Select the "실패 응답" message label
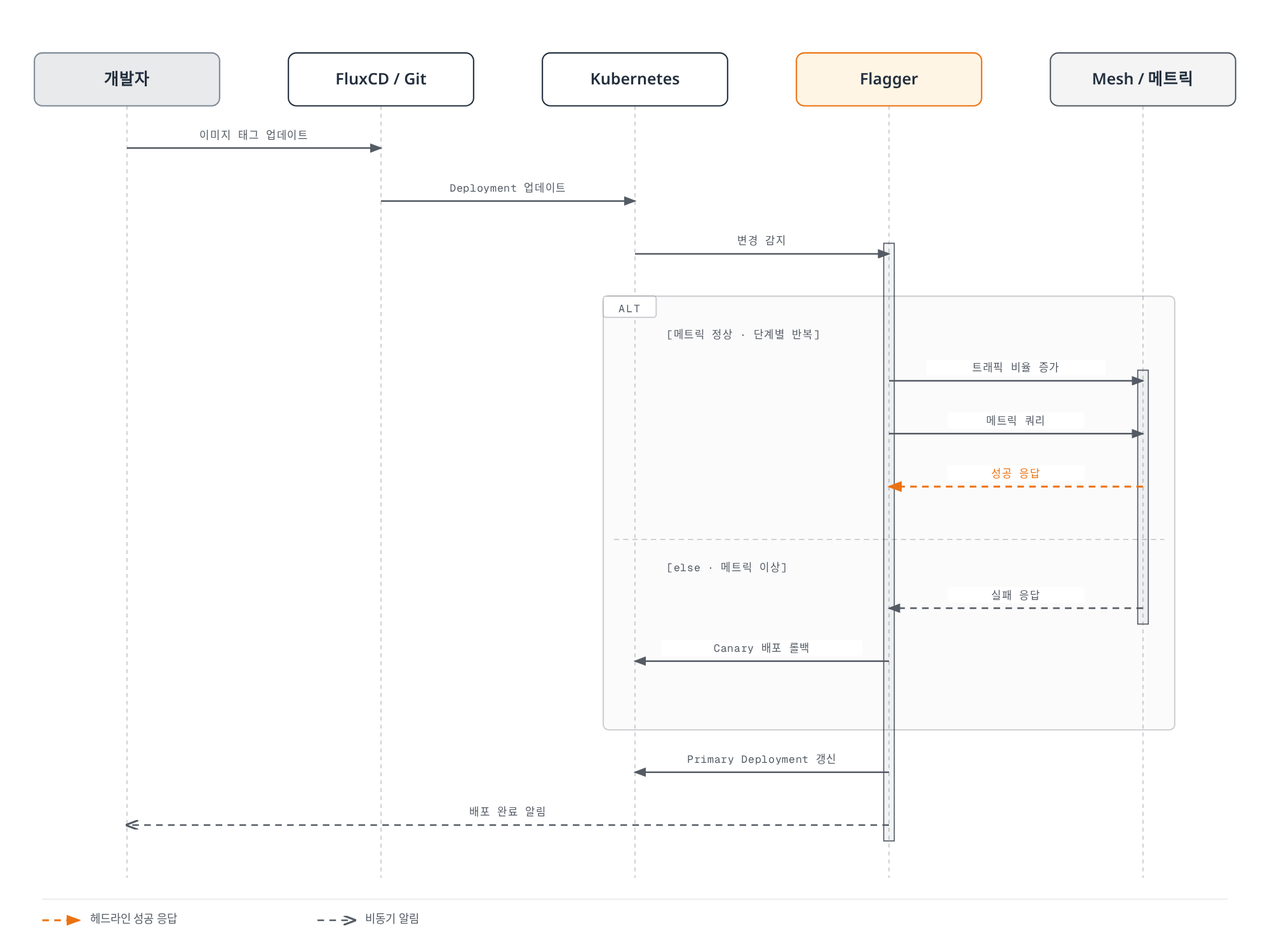This screenshot has width=1270, height=952. pos(1015,595)
